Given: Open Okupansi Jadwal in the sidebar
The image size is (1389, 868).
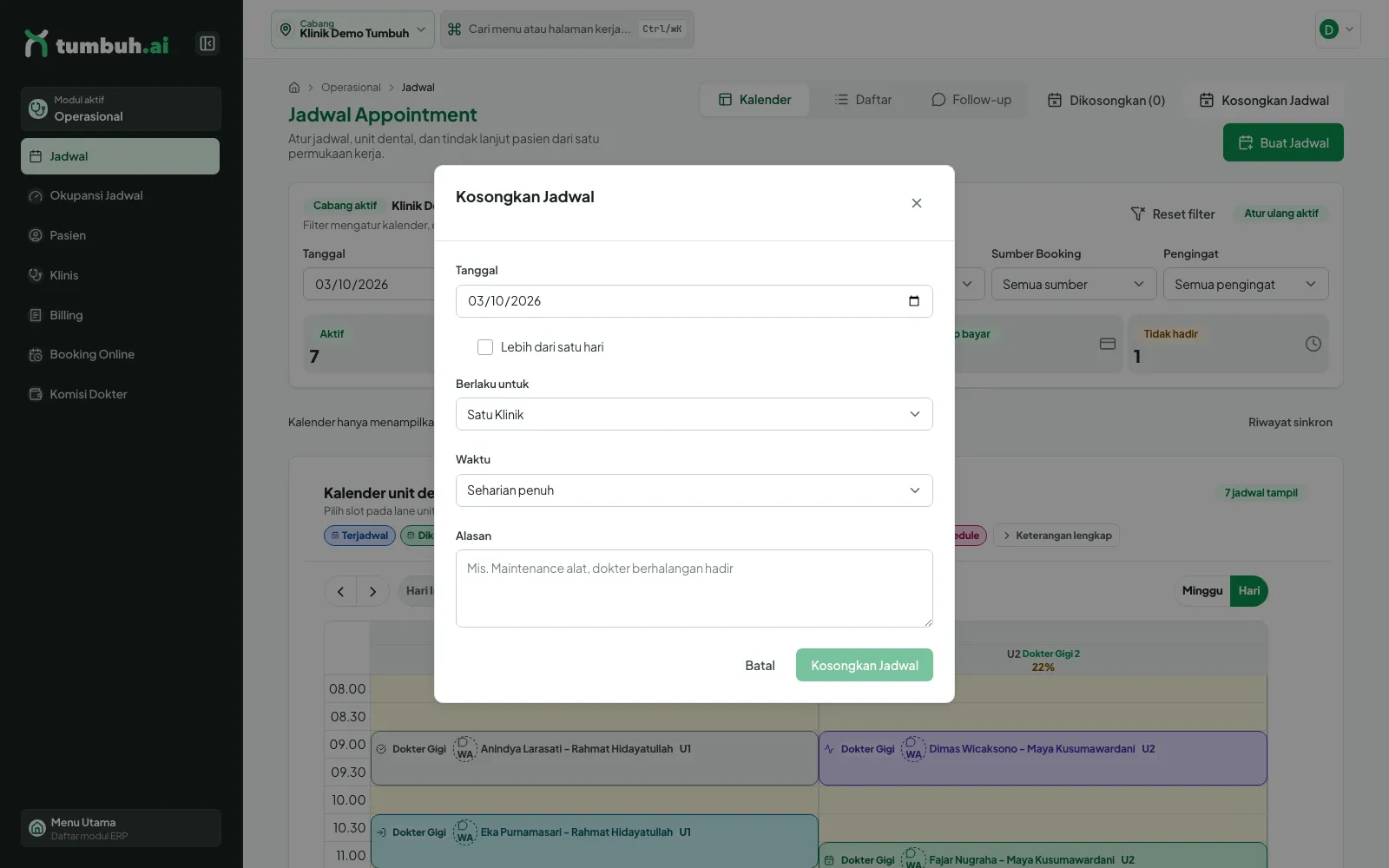Looking at the screenshot, I should (120, 196).
